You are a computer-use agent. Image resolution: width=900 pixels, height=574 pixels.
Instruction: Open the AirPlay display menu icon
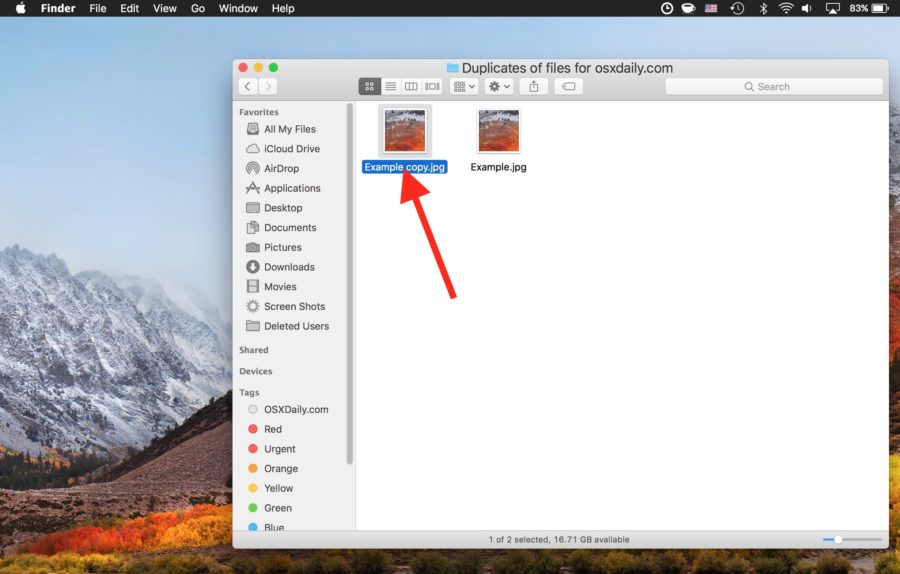click(832, 8)
